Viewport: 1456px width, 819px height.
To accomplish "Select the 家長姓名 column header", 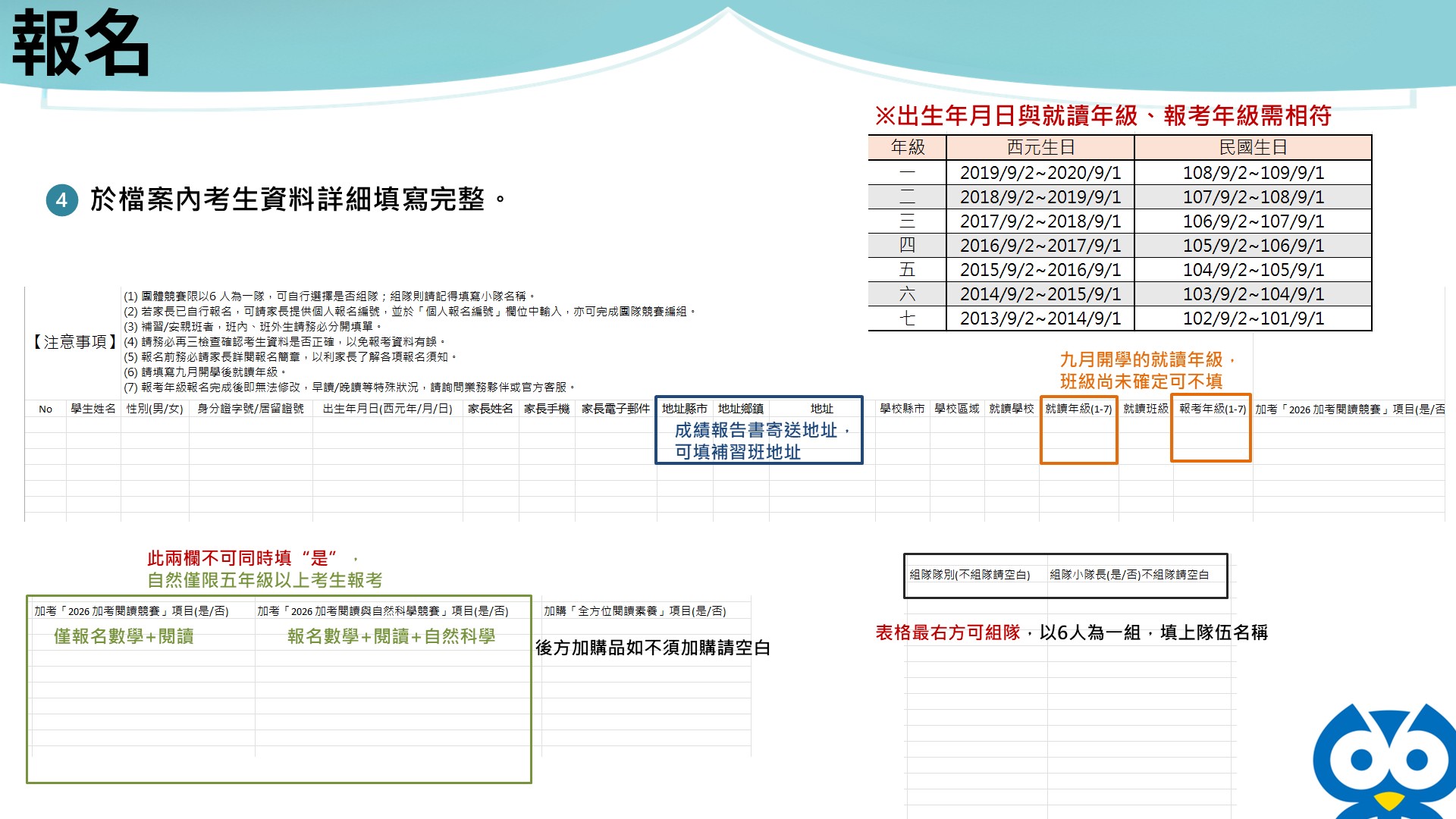I will pos(491,409).
